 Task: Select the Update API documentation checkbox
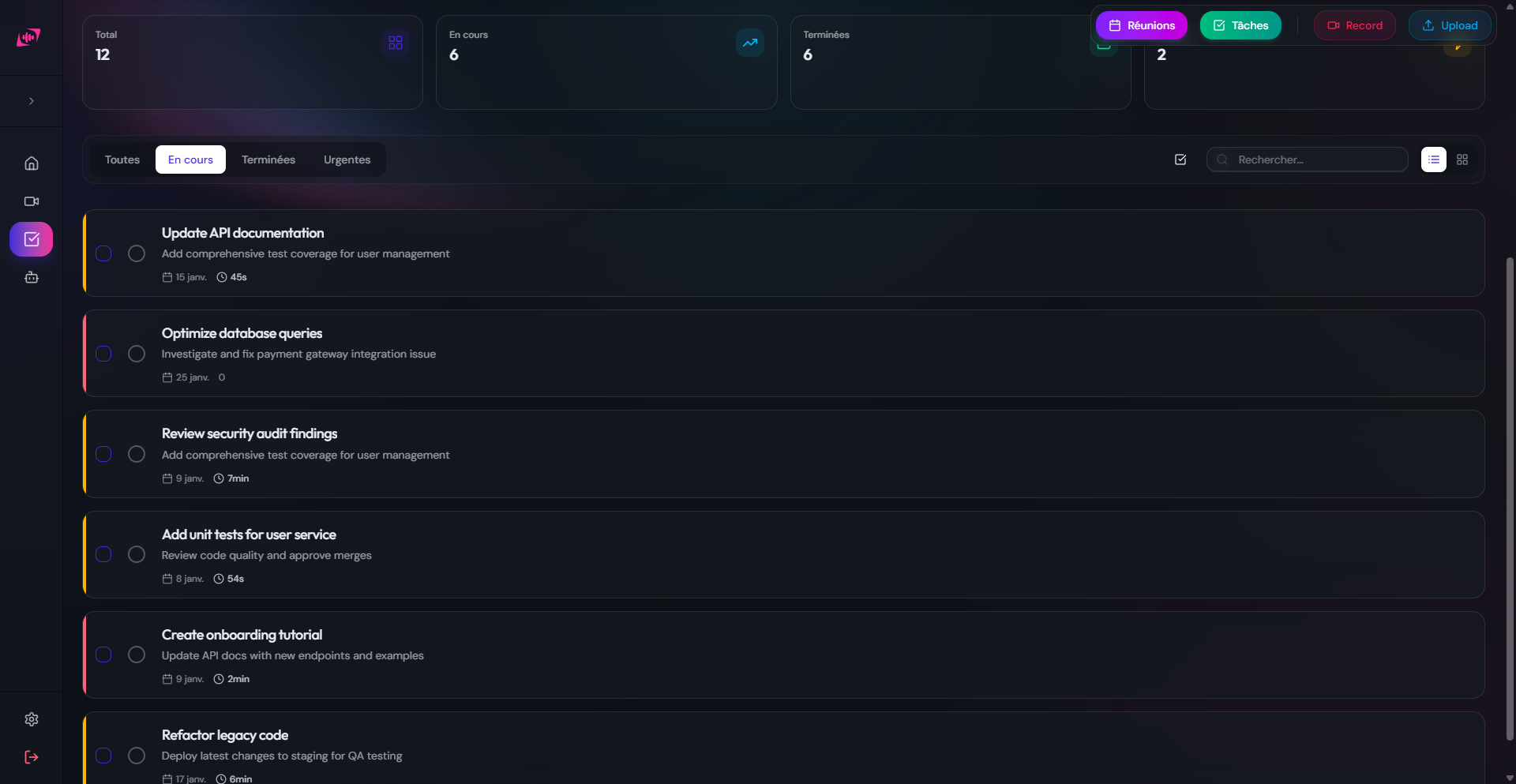103,253
